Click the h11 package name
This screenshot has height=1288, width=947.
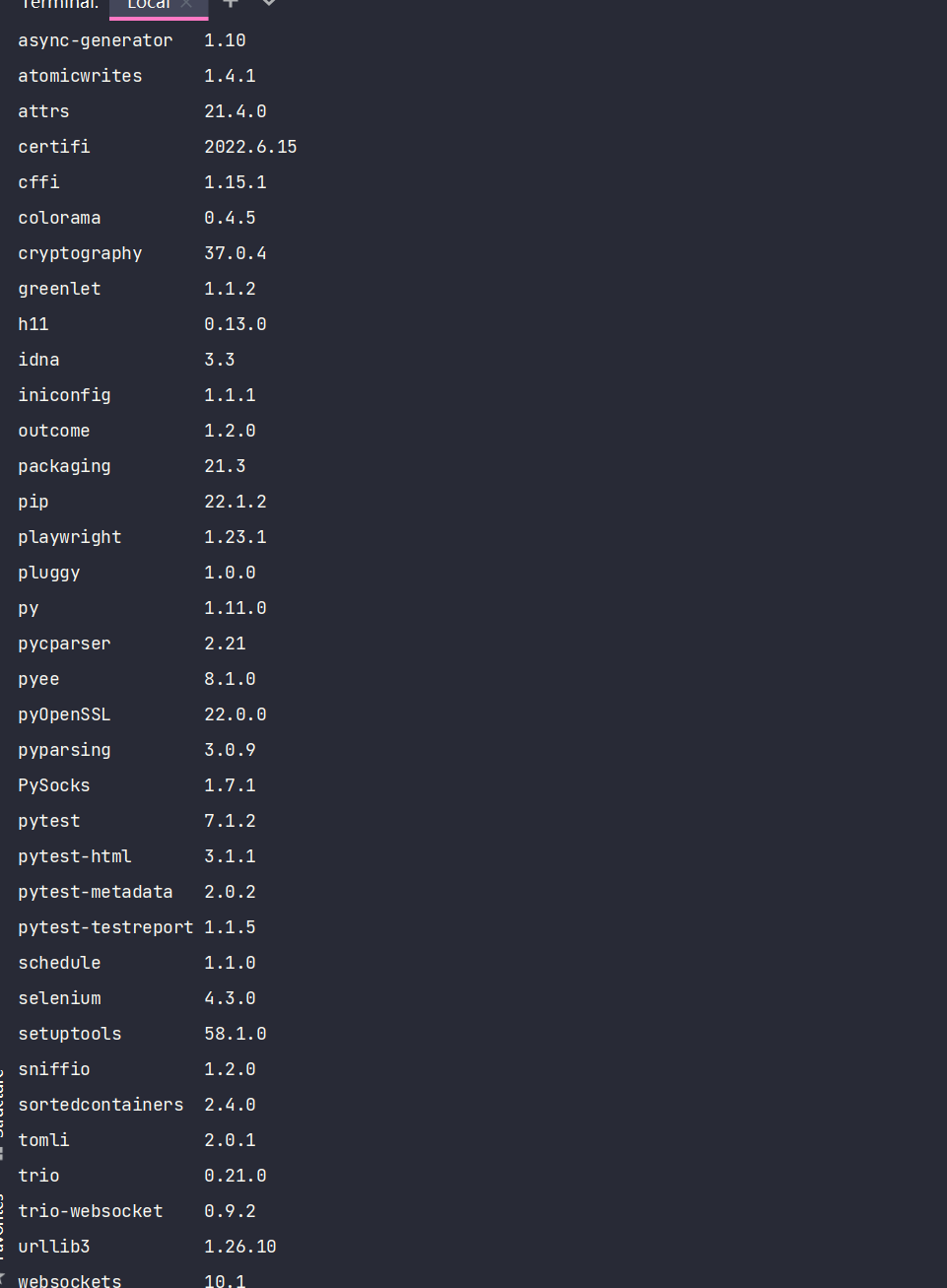pyautogui.click(x=34, y=324)
